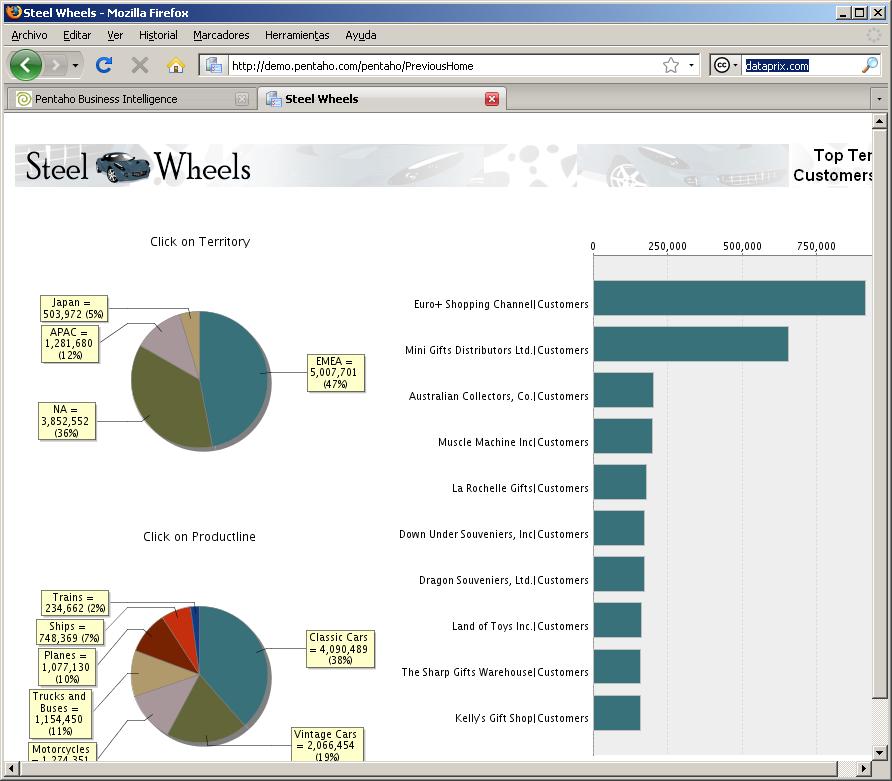Click the Back navigation arrow
This screenshot has width=892, height=781.
(x=26, y=64)
